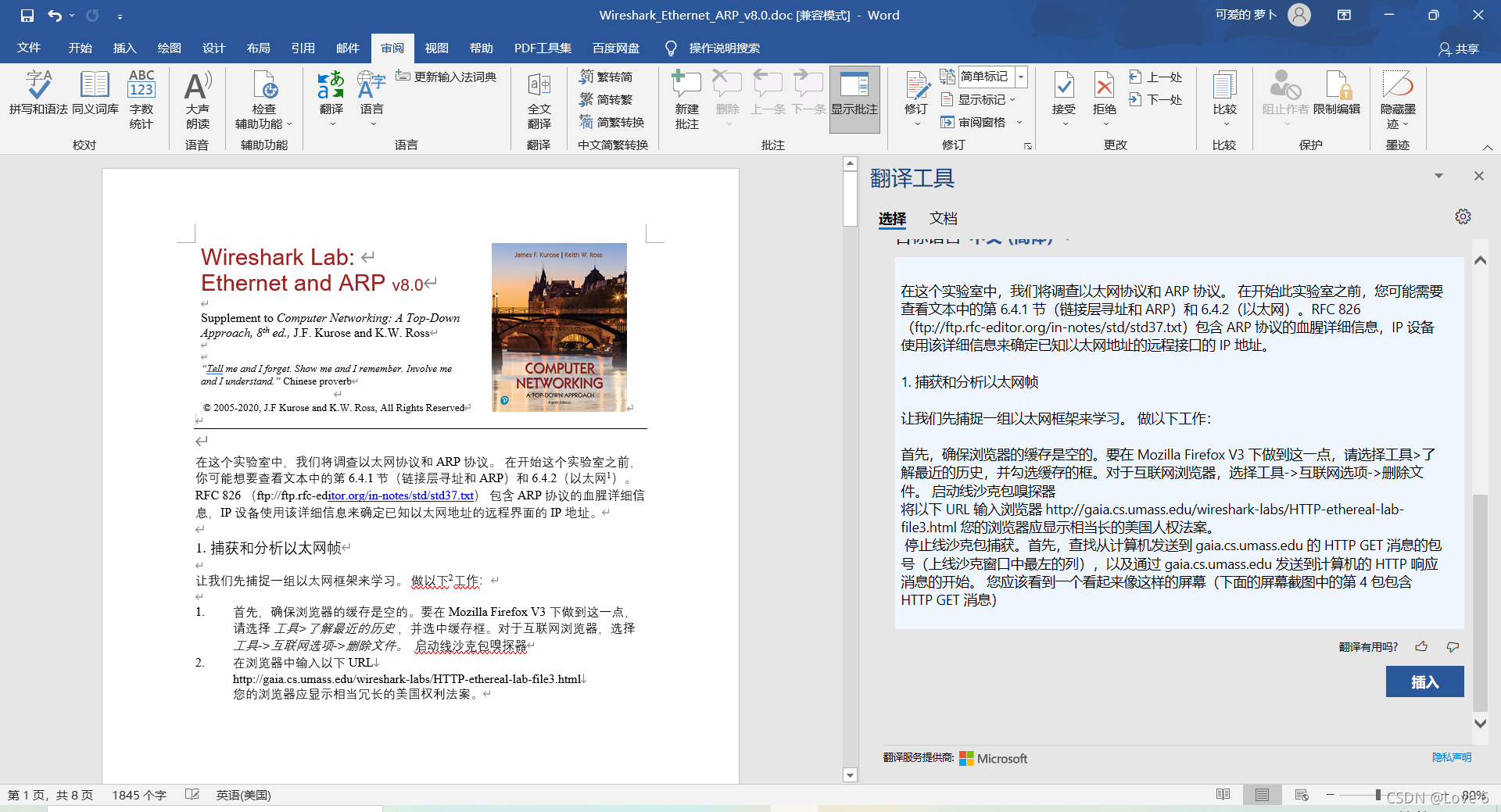Viewport: 1501px width, 812px height.
Task: Switch to Web Layout view
Action: [x=1302, y=795]
